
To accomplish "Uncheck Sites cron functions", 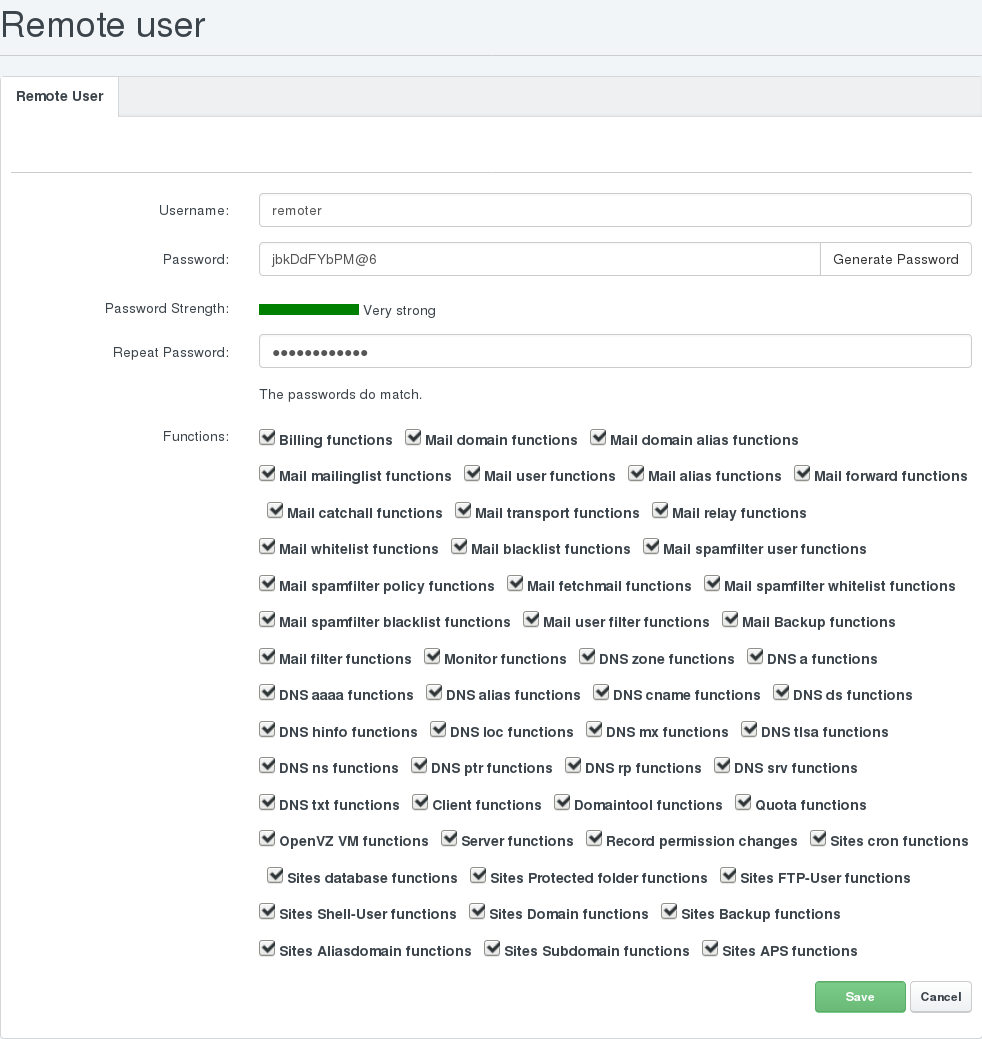I will point(818,838).
